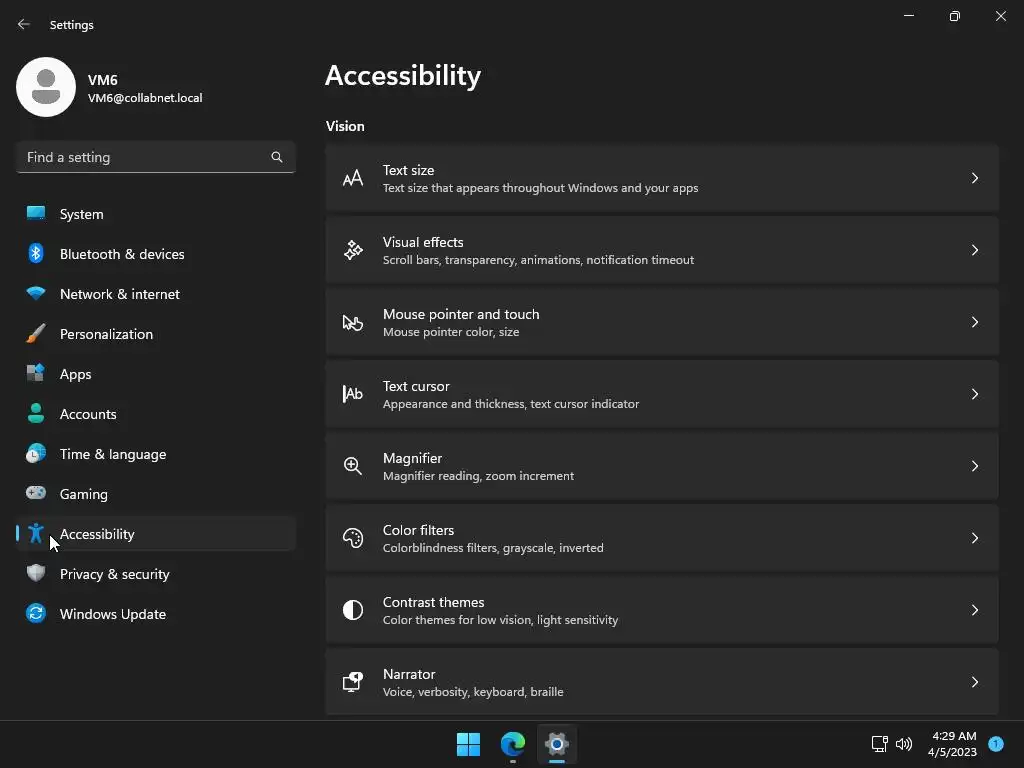Image resolution: width=1024 pixels, height=768 pixels.
Task: Click the Text size AA icon
Action: point(353,178)
